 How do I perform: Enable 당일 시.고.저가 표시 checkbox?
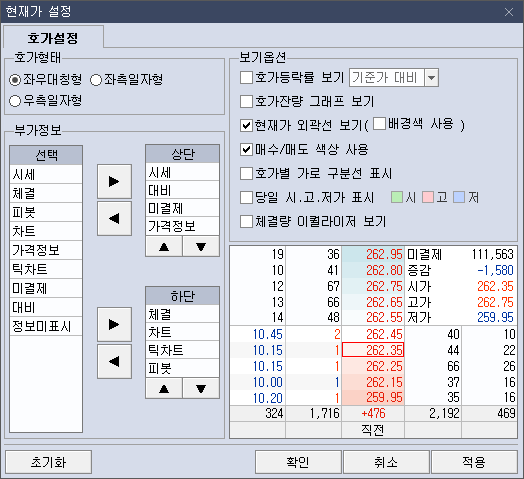point(246,197)
